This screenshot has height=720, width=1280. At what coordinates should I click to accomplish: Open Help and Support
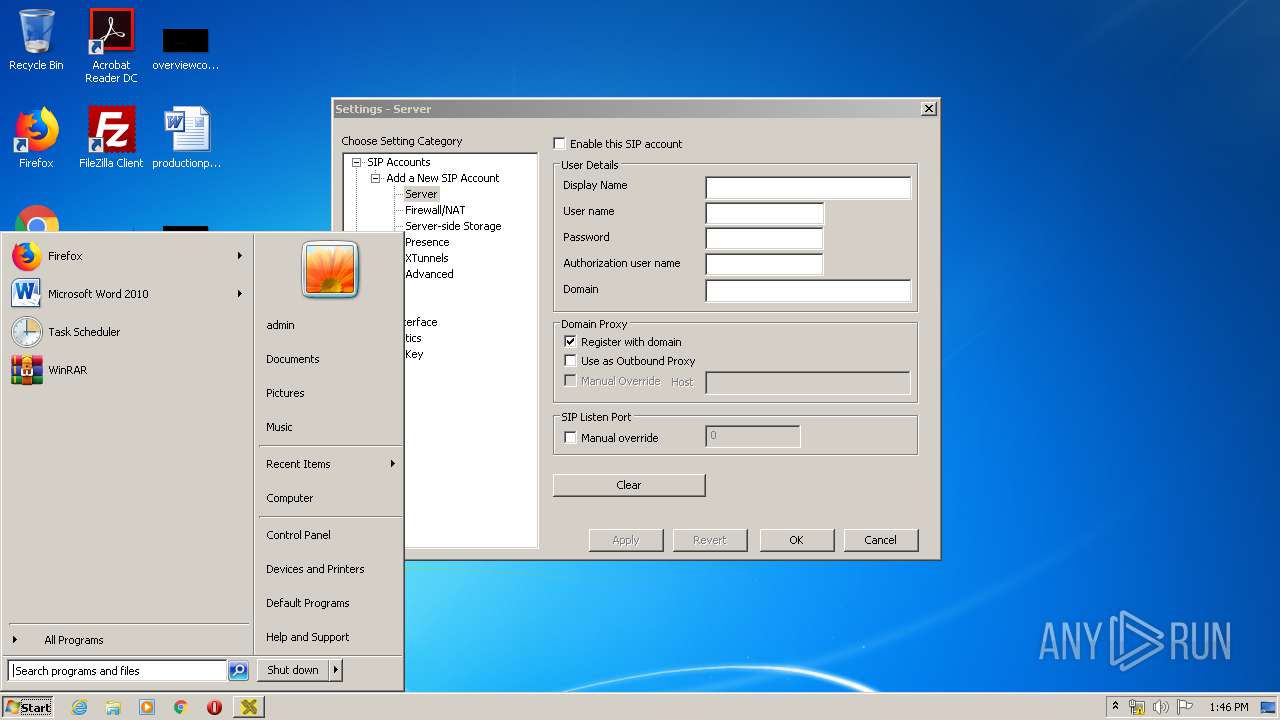tap(308, 637)
